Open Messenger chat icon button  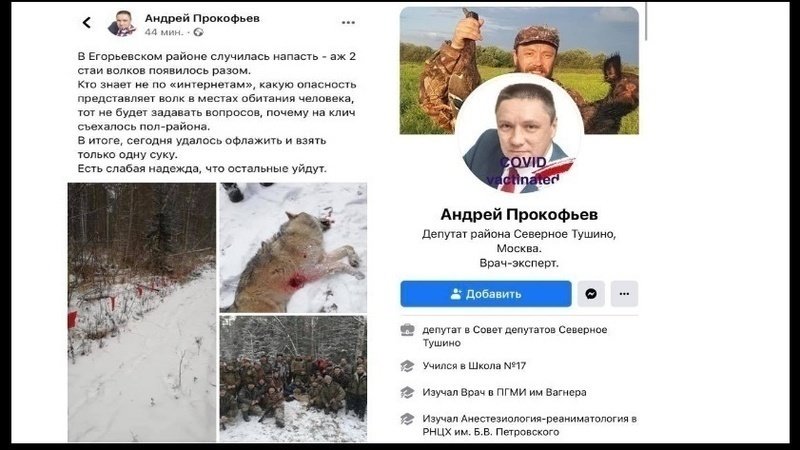(591, 294)
